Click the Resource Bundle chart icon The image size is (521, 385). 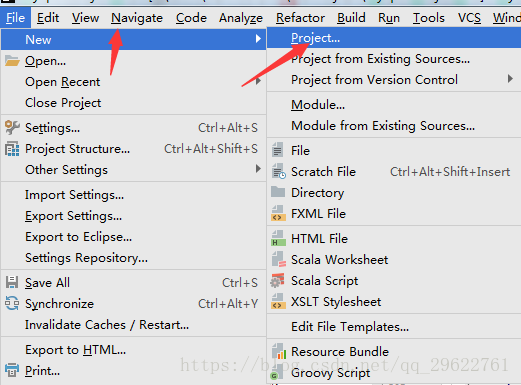pos(279,352)
